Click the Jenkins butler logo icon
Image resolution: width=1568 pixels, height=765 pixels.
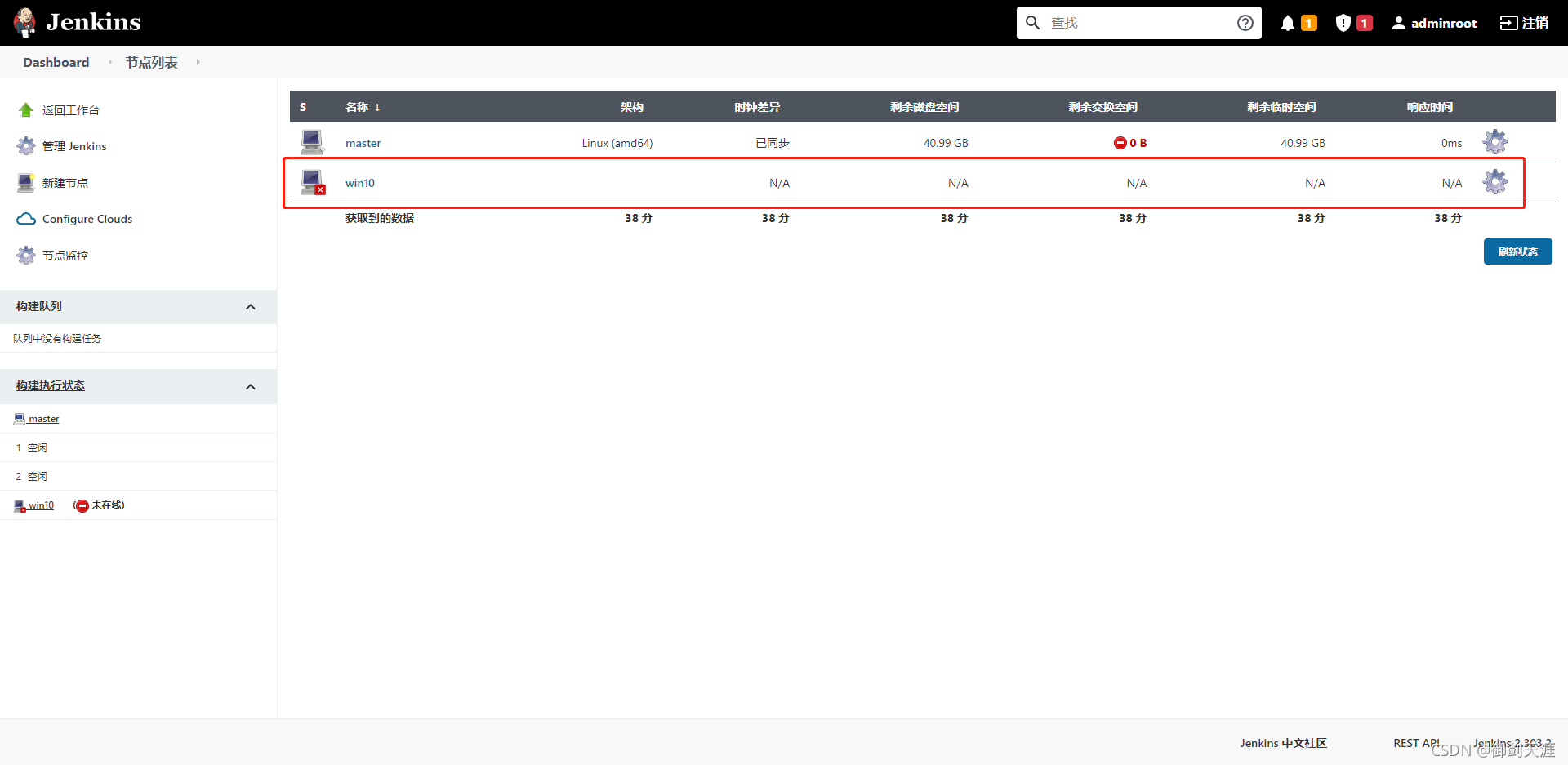click(24, 23)
